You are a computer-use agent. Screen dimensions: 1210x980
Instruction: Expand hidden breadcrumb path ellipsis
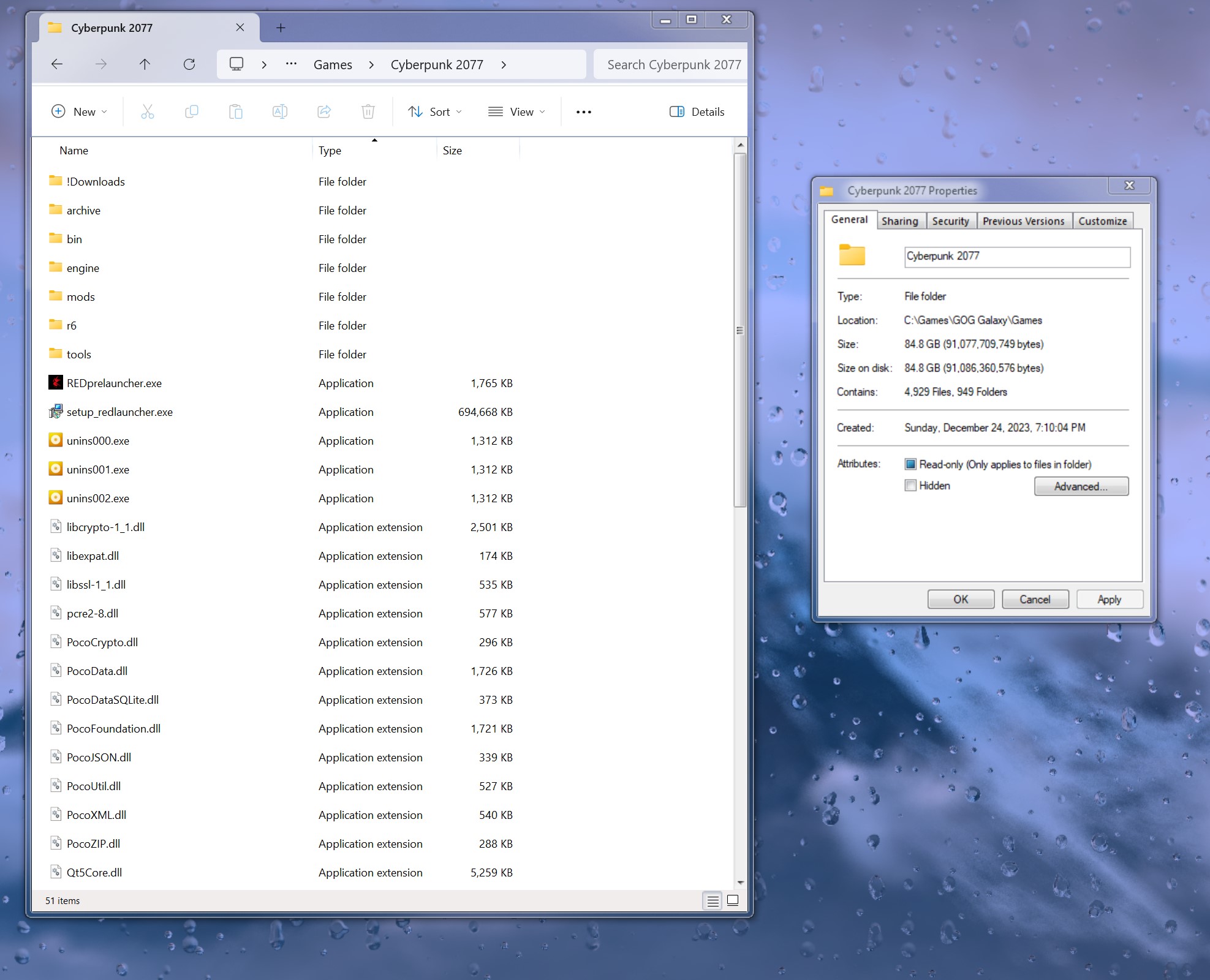coord(292,64)
